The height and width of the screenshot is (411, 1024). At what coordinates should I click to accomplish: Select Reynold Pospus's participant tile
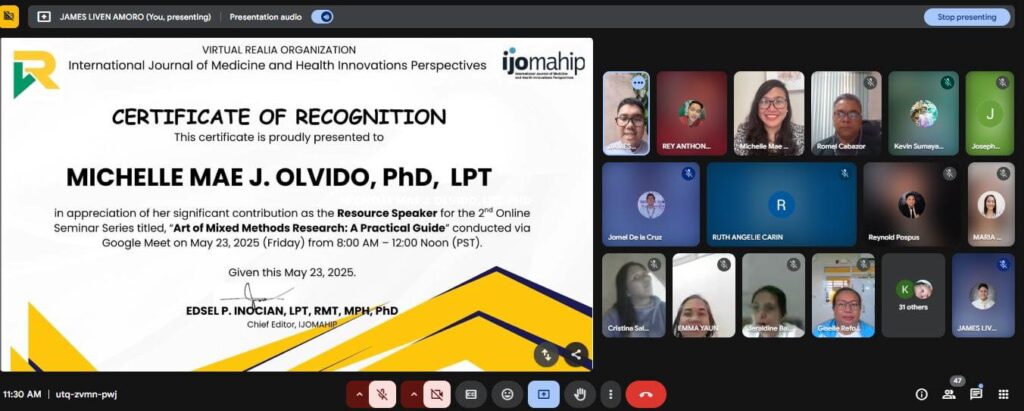tap(912, 204)
